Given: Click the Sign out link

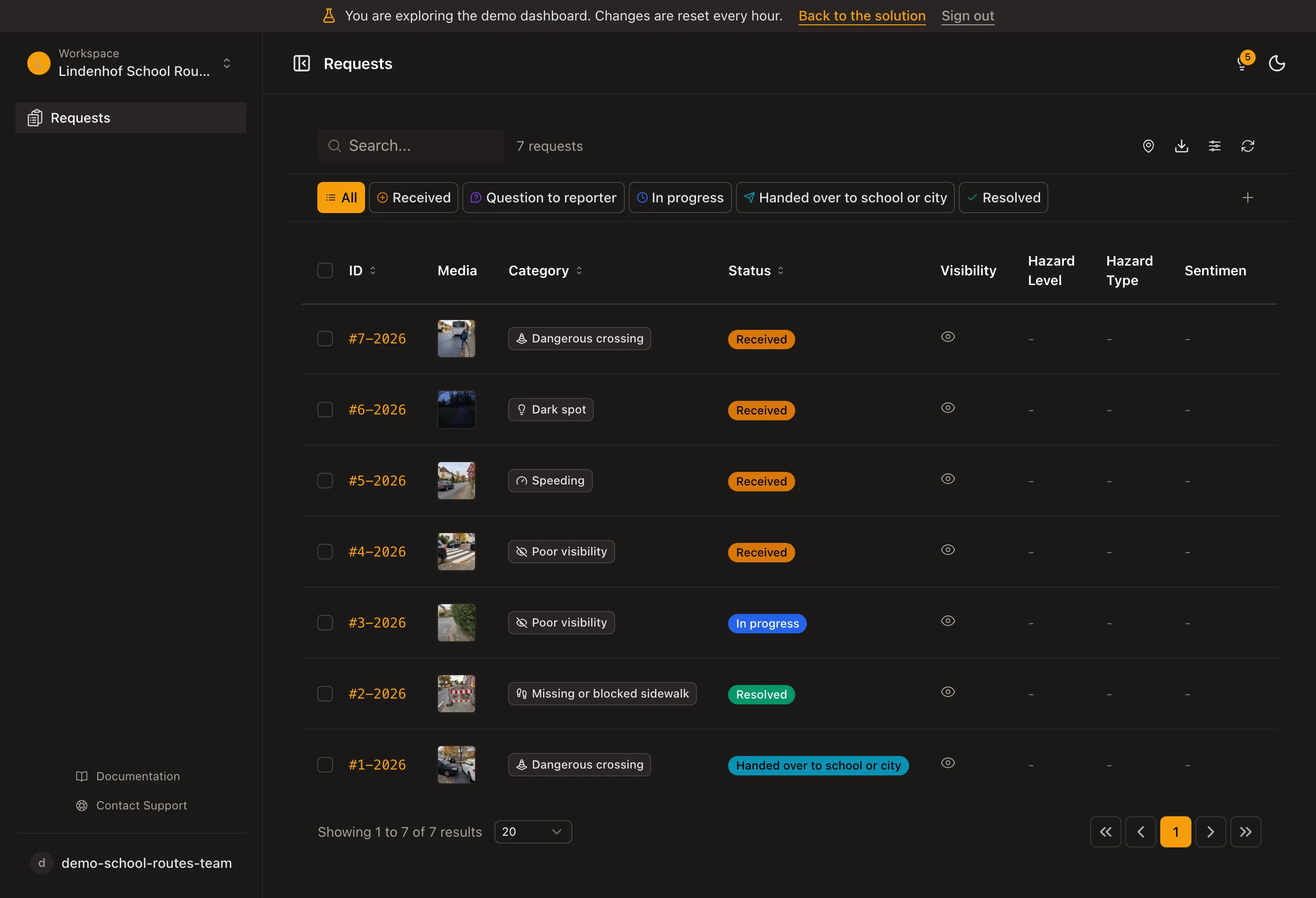Looking at the screenshot, I should pos(968,16).
